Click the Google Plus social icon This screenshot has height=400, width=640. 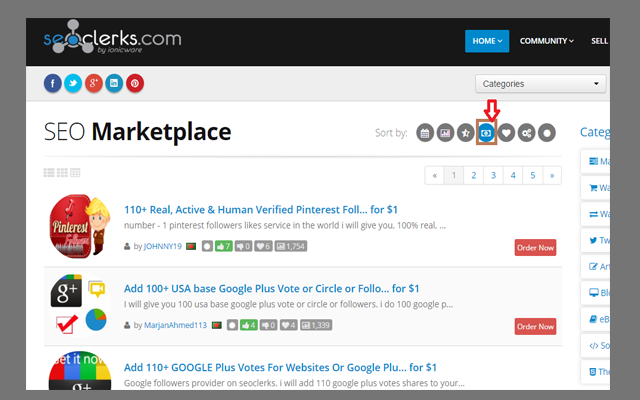94,83
